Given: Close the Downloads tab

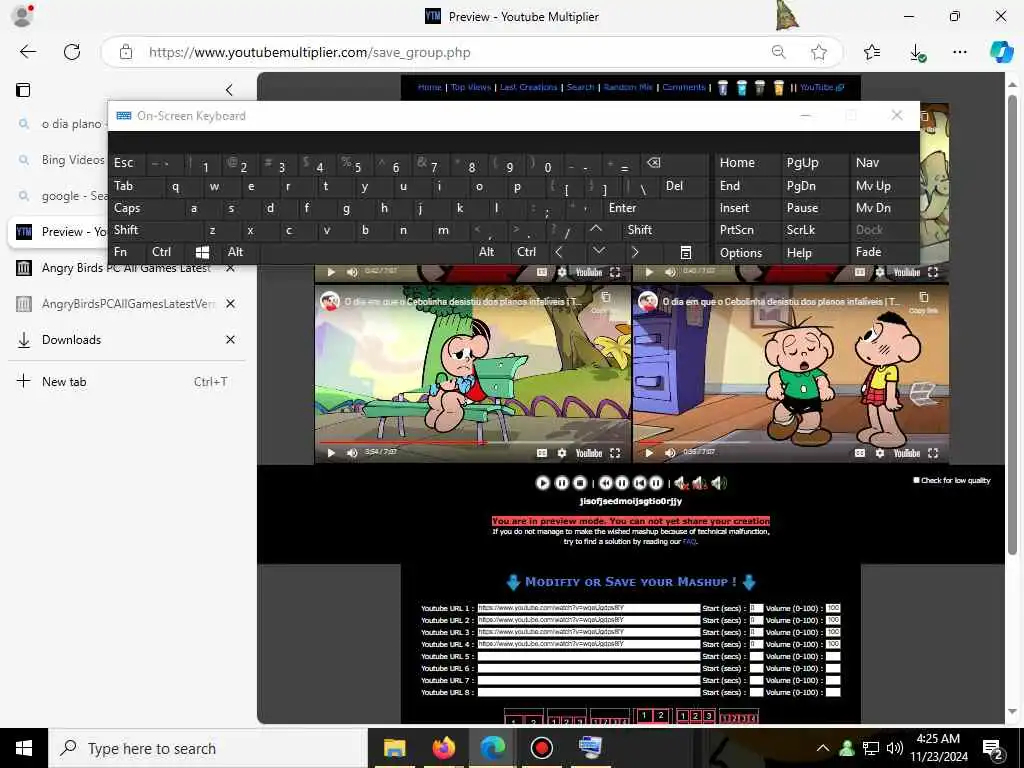Looking at the screenshot, I should (x=230, y=340).
